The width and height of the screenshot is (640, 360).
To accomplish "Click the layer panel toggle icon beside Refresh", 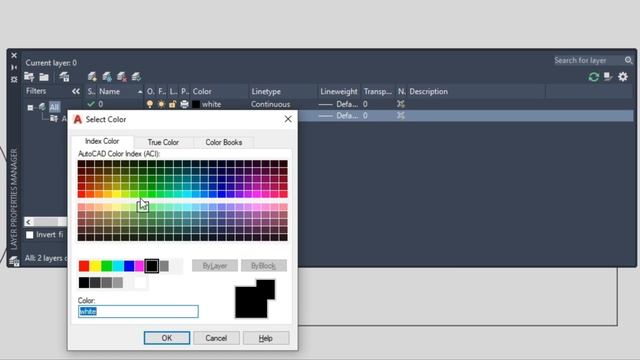I will (x=608, y=77).
